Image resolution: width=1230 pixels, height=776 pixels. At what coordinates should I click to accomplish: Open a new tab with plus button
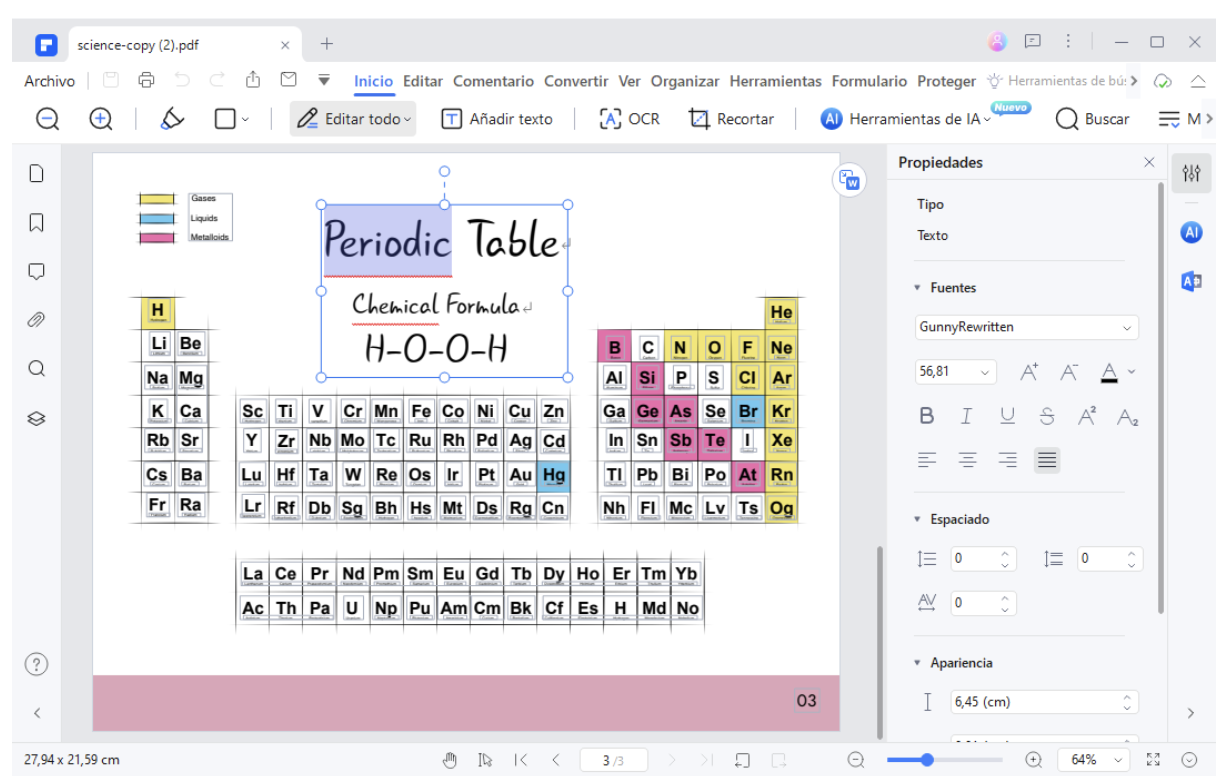coord(327,43)
